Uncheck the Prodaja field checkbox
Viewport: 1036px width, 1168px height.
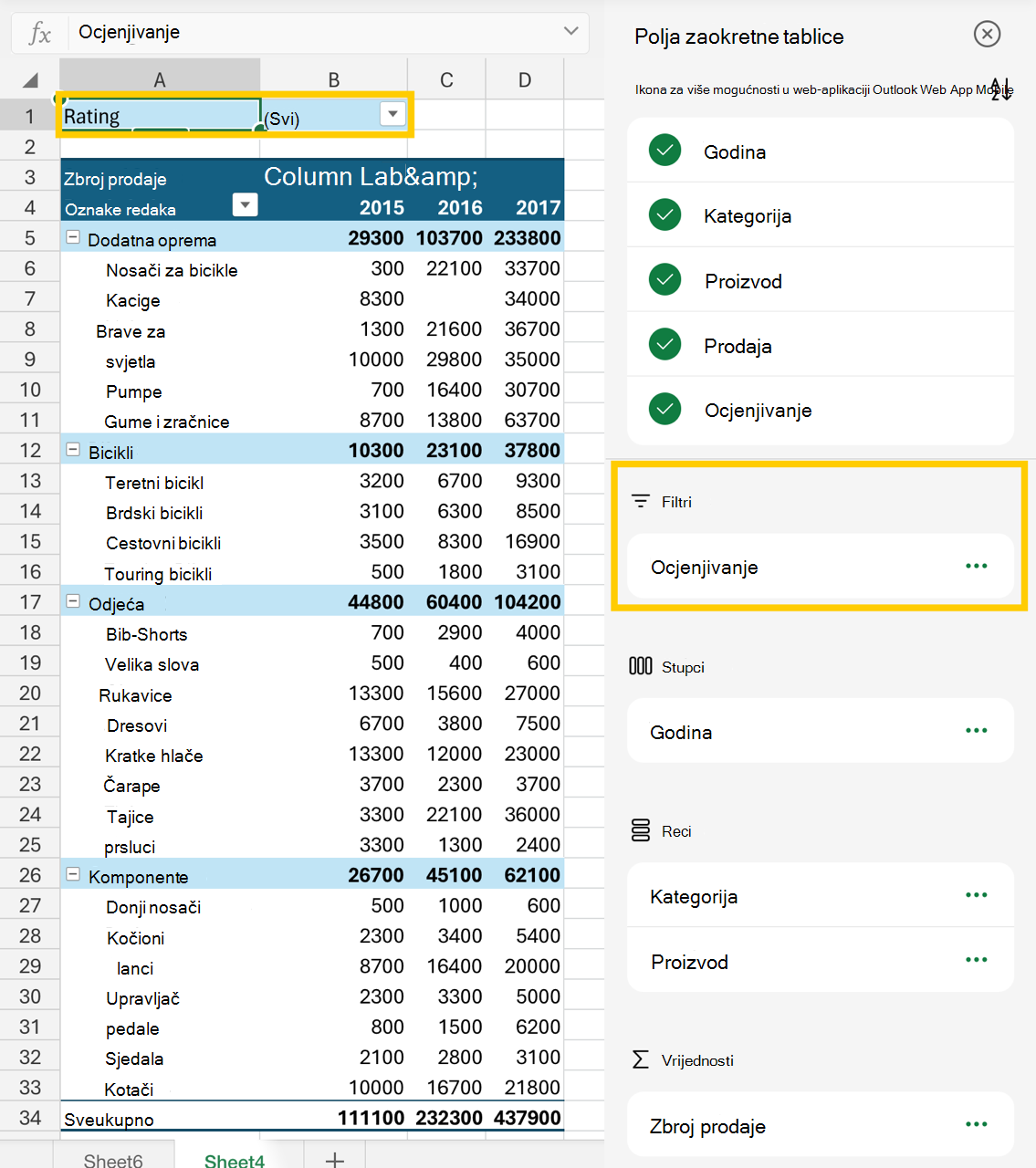click(x=665, y=345)
